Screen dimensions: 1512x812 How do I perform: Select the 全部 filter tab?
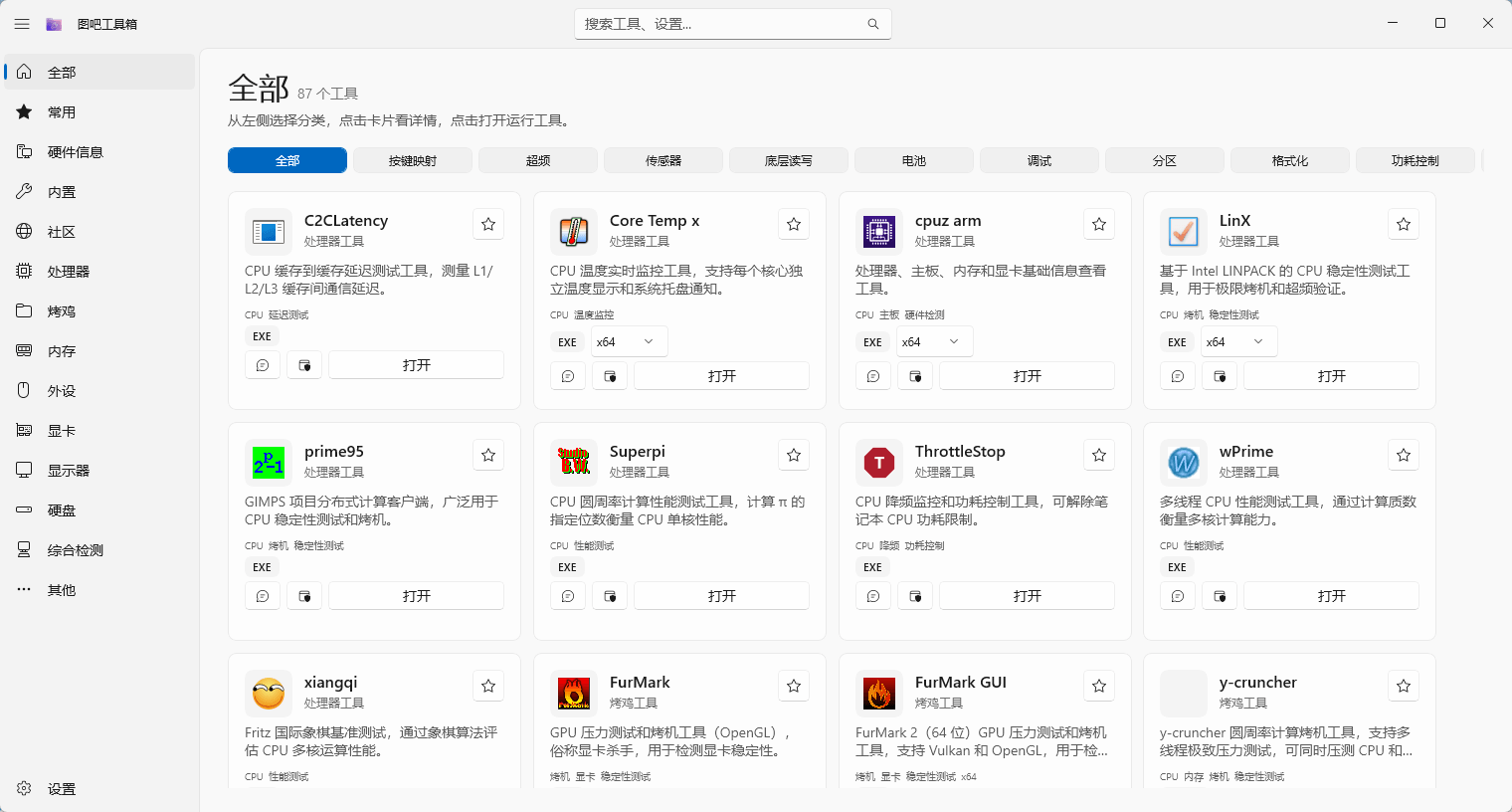287,160
